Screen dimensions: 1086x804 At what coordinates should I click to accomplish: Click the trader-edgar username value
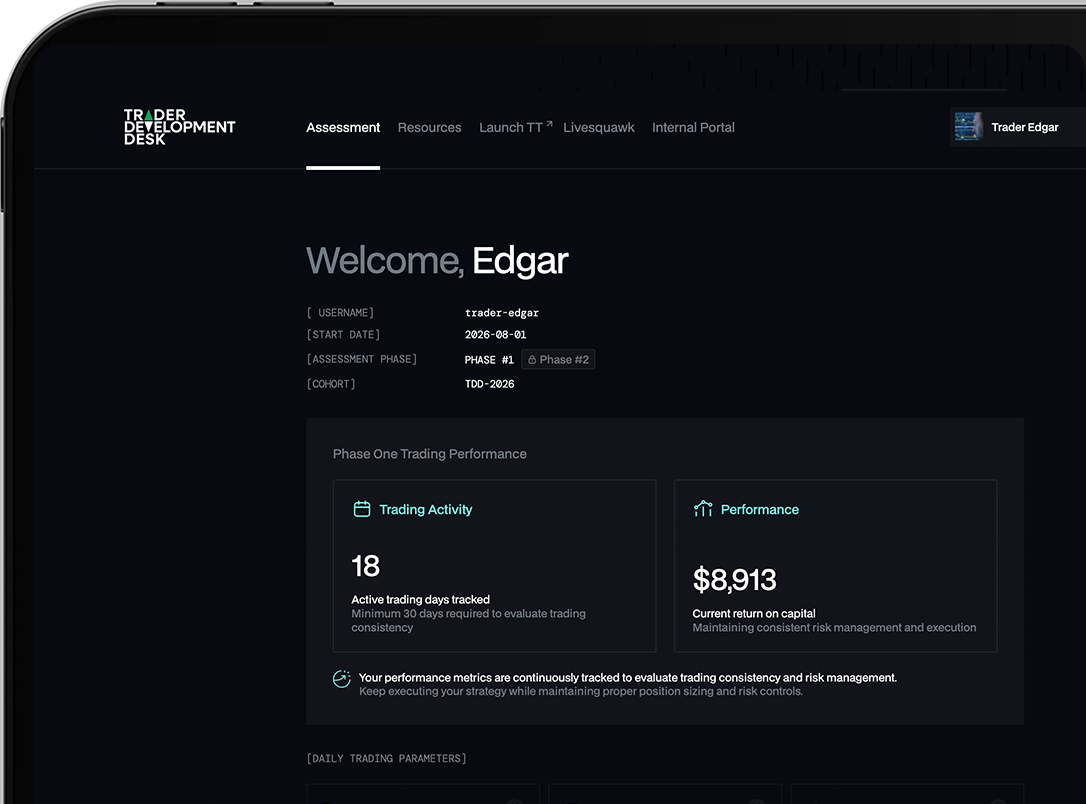click(501, 312)
